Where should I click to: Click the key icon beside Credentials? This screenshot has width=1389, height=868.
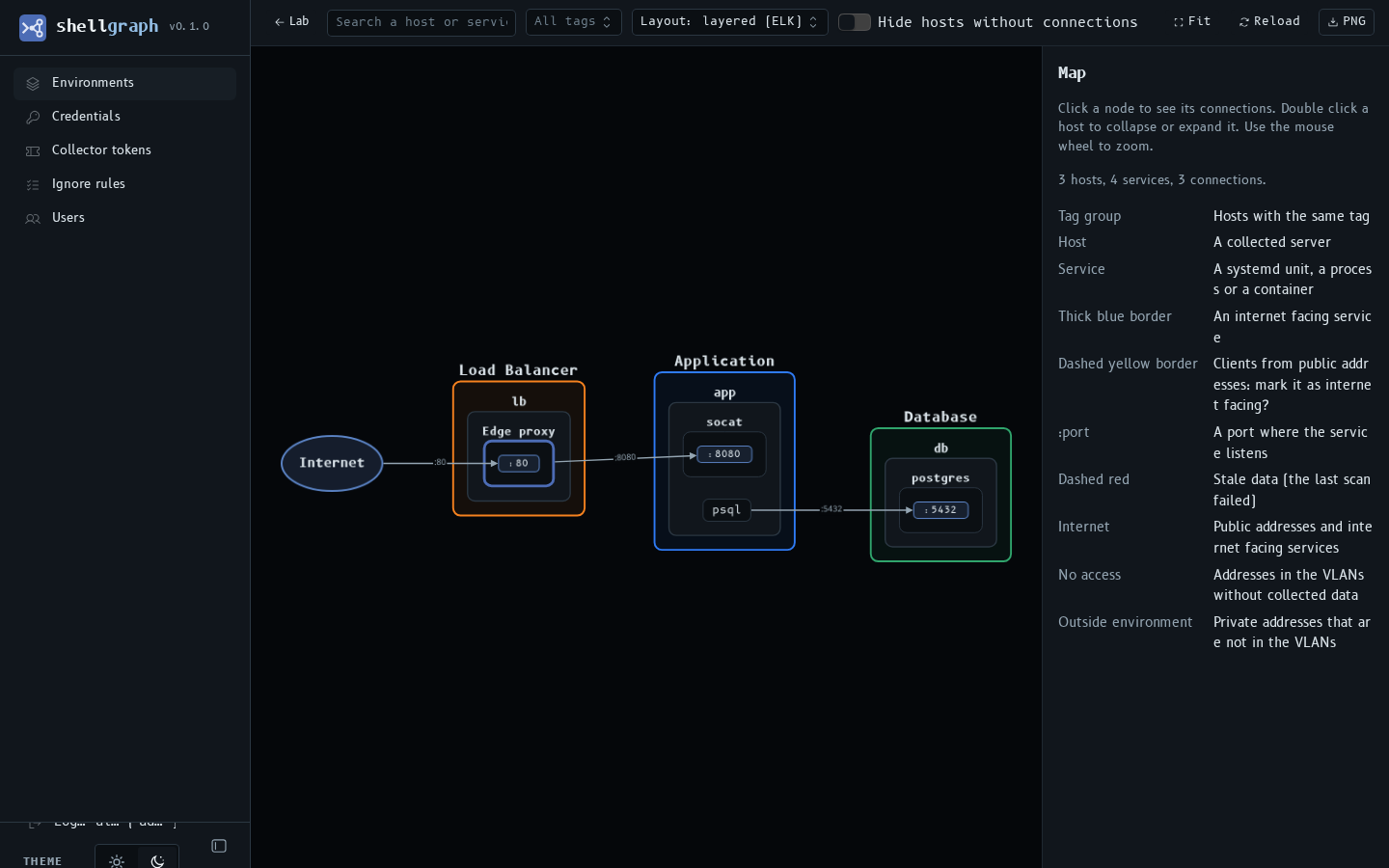click(33, 118)
